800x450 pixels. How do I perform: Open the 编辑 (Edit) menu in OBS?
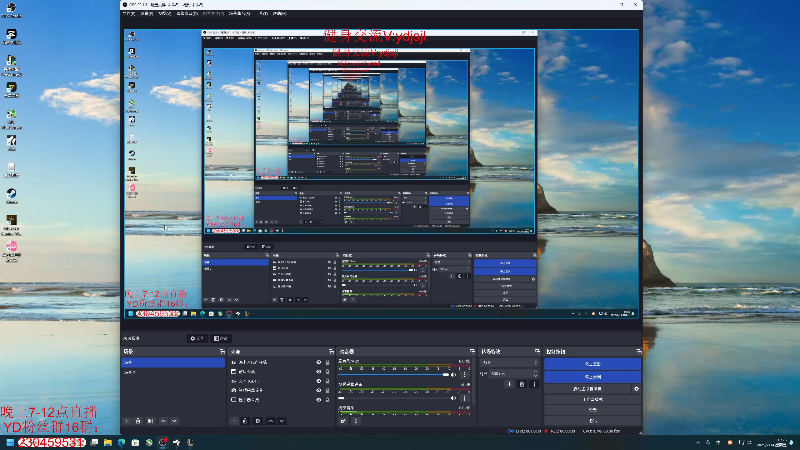[147, 14]
